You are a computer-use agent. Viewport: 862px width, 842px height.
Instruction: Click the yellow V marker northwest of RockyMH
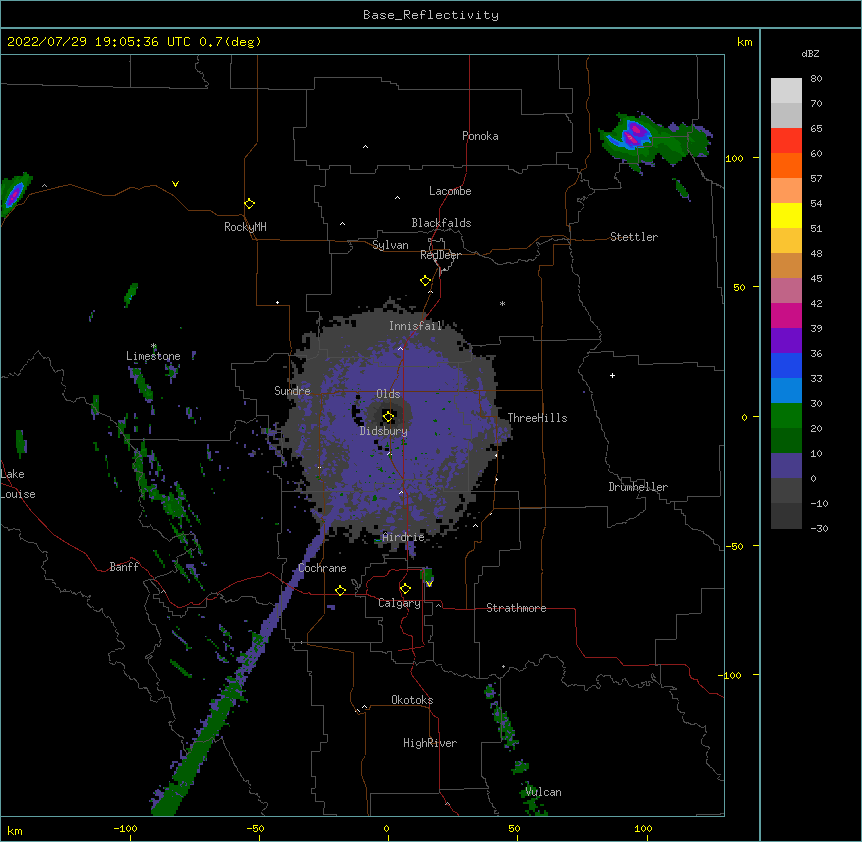tap(175, 184)
